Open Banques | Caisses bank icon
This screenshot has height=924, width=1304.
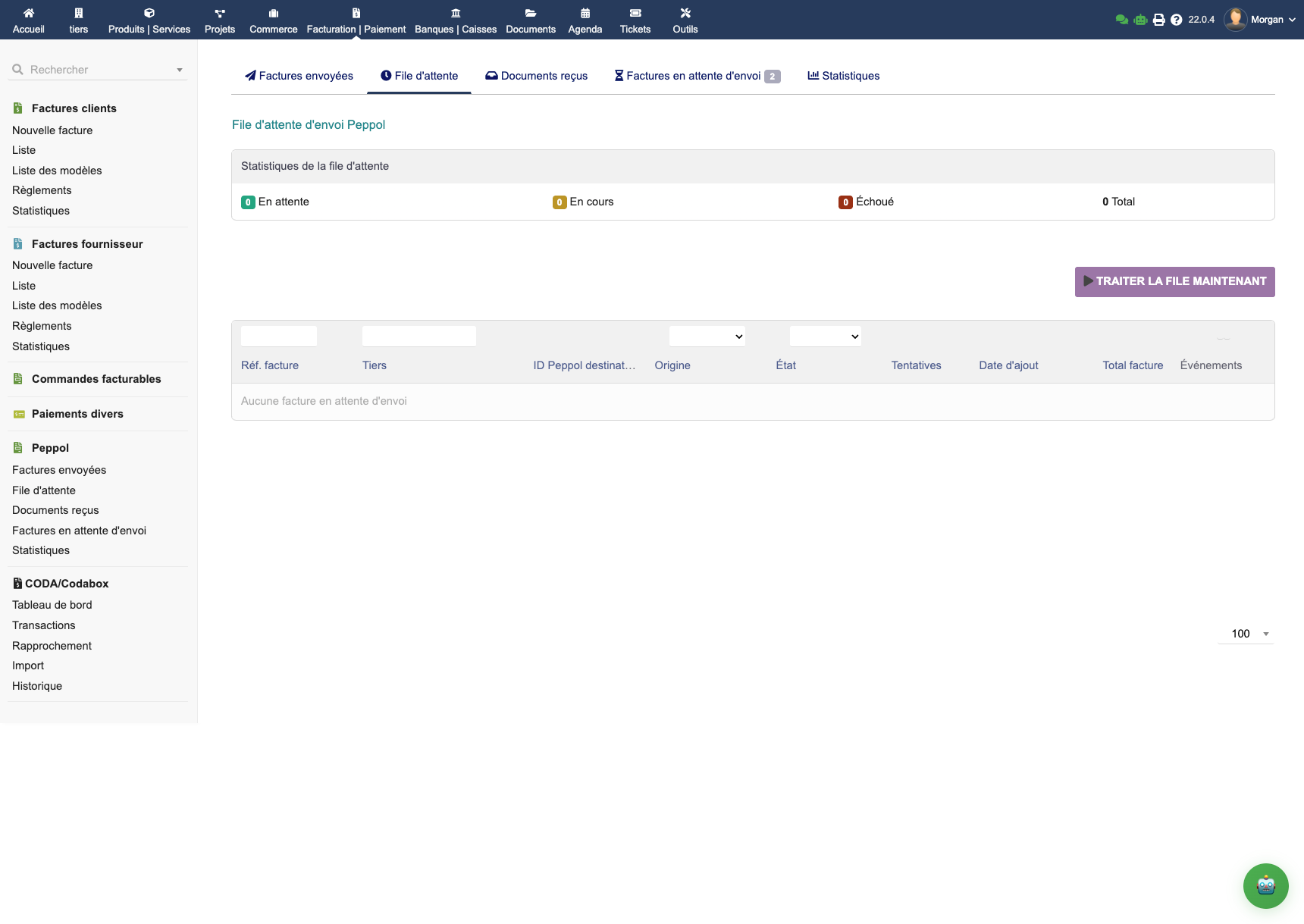(x=456, y=13)
